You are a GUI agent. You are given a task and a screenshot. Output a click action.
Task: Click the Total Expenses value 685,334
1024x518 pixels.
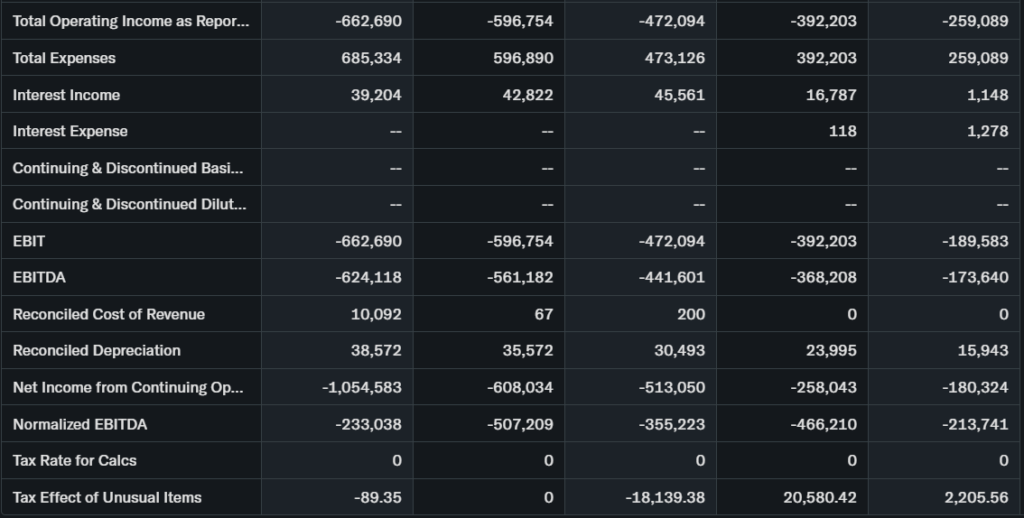[370, 58]
